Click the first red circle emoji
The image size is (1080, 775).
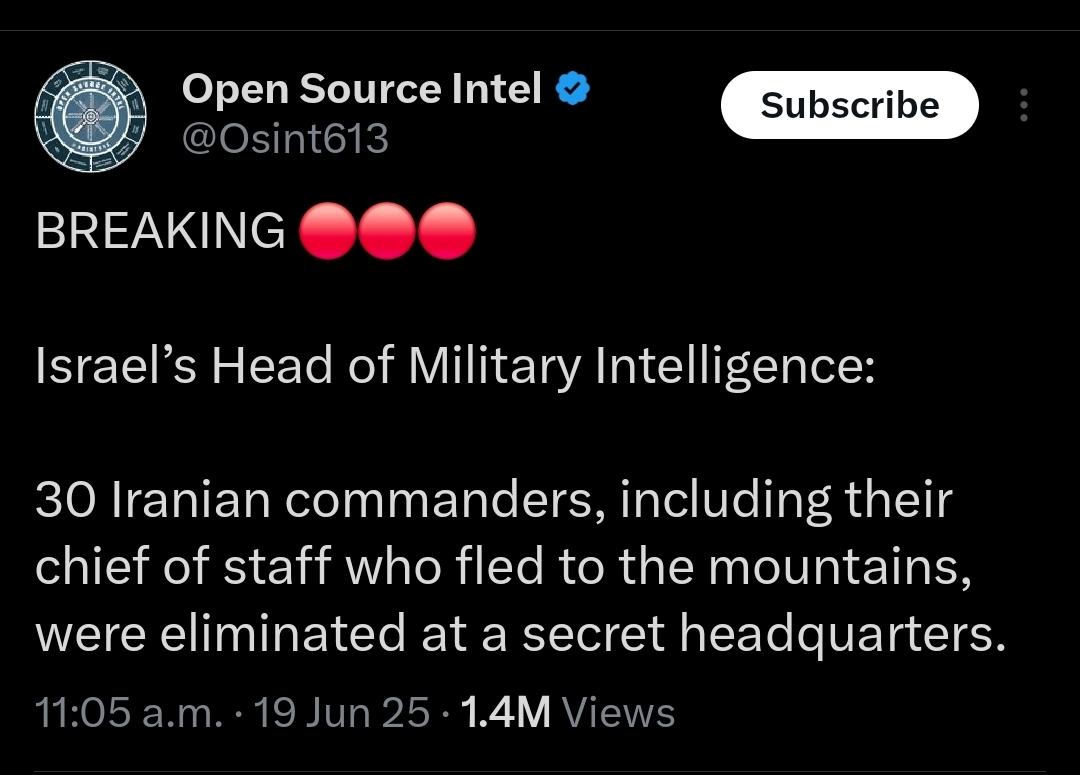point(328,231)
